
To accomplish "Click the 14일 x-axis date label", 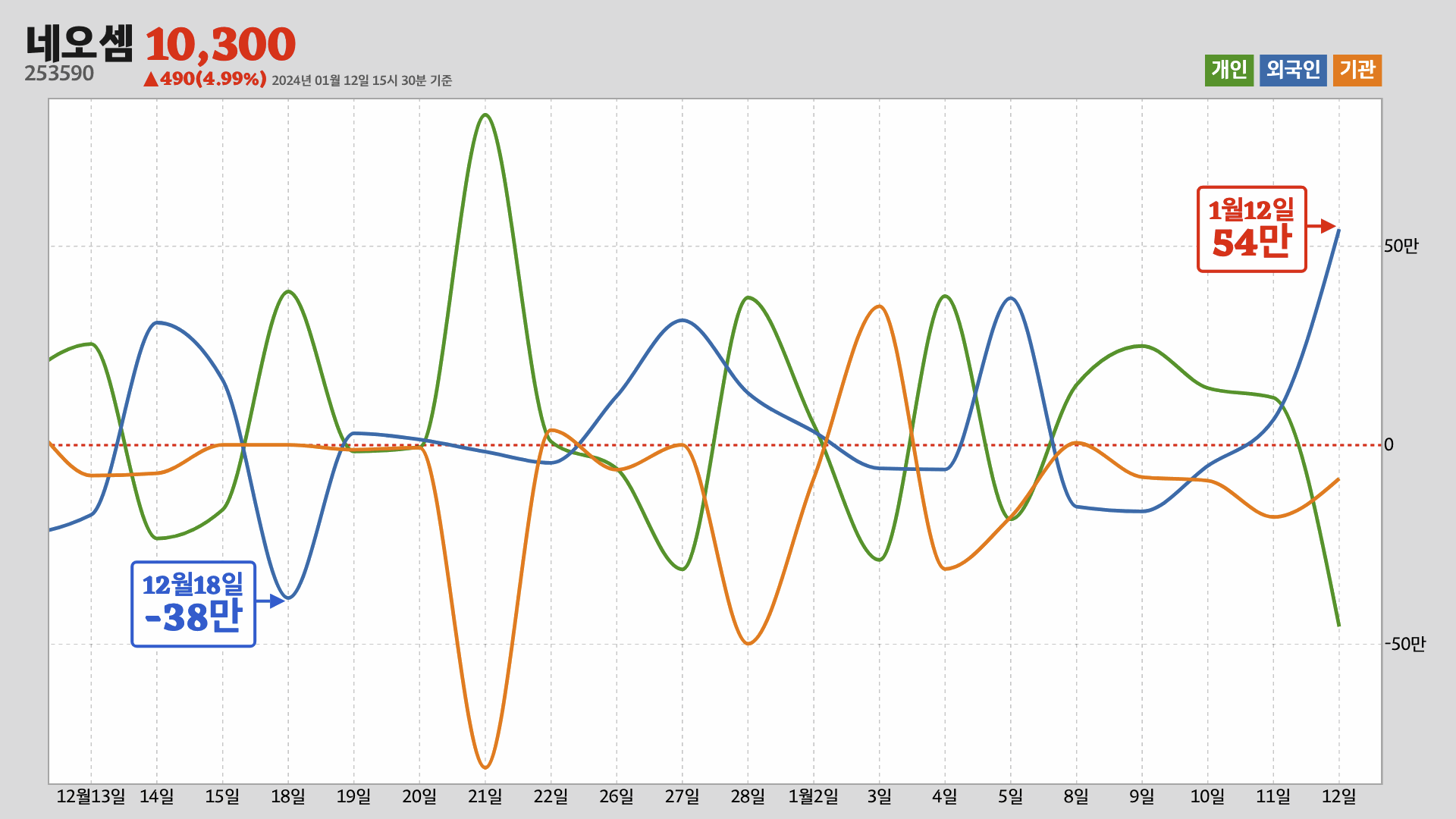I will pyautogui.click(x=157, y=796).
